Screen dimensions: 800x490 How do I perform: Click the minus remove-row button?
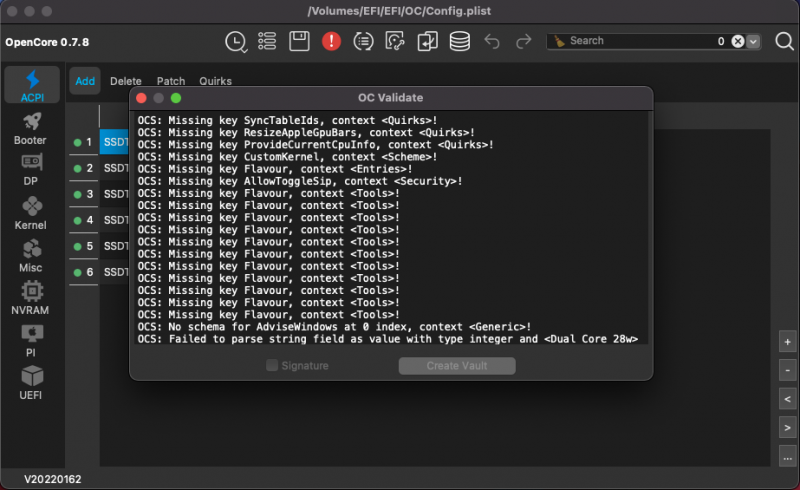point(788,370)
